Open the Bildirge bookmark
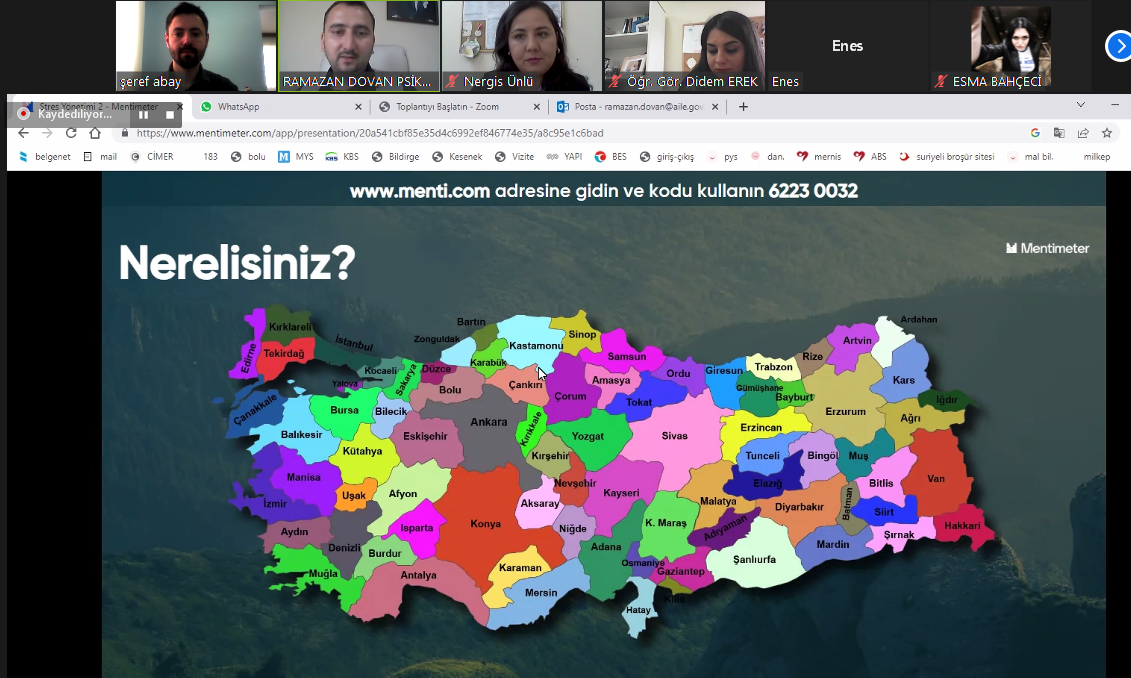1131x678 pixels. pyautogui.click(x=395, y=157)
